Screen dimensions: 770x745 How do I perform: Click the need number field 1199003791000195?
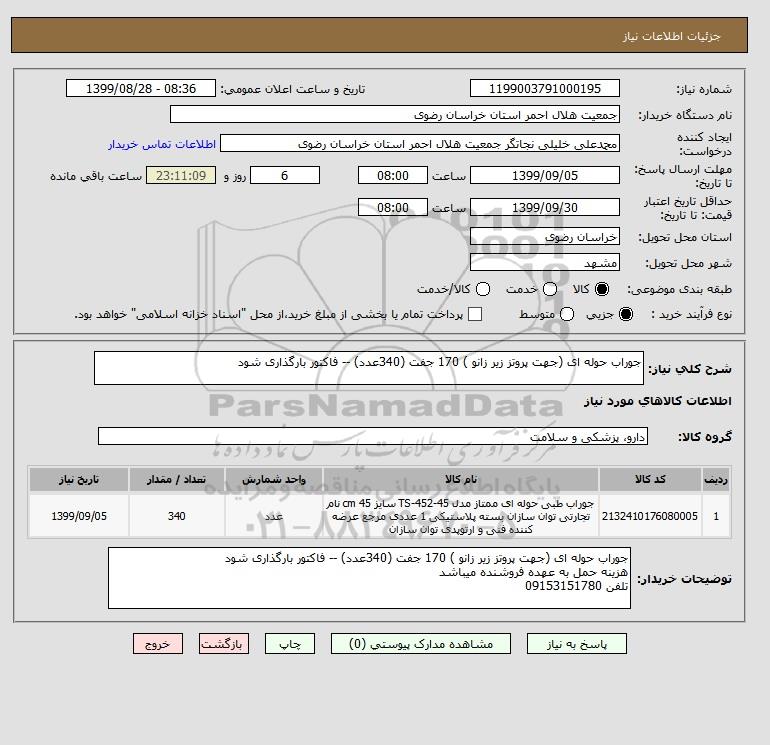pos(545,88)
